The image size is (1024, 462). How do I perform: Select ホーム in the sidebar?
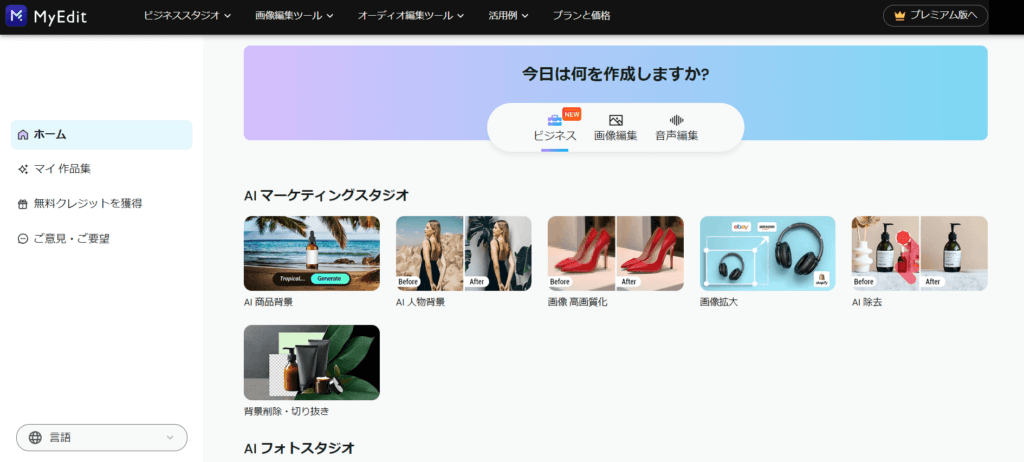[x=101, y=135]
